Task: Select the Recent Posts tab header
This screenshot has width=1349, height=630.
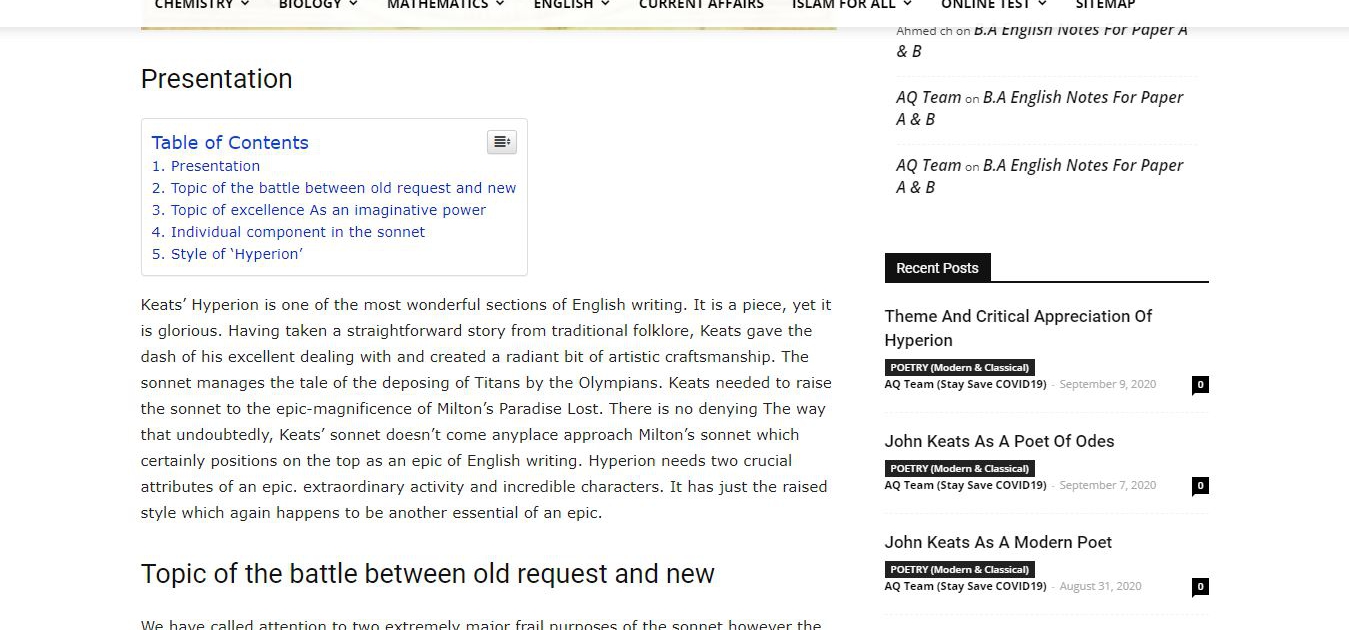Action: pos(937,268)
